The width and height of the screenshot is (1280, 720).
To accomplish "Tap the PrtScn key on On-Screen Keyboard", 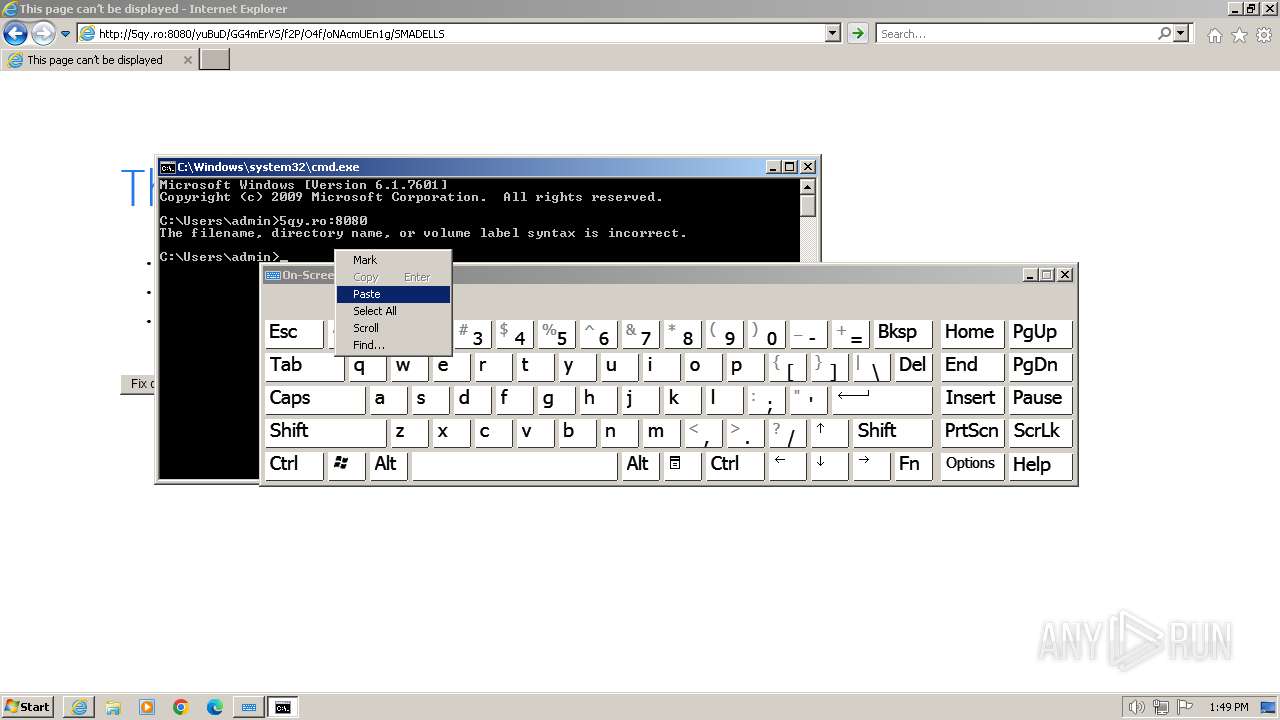I will point(972,432).
